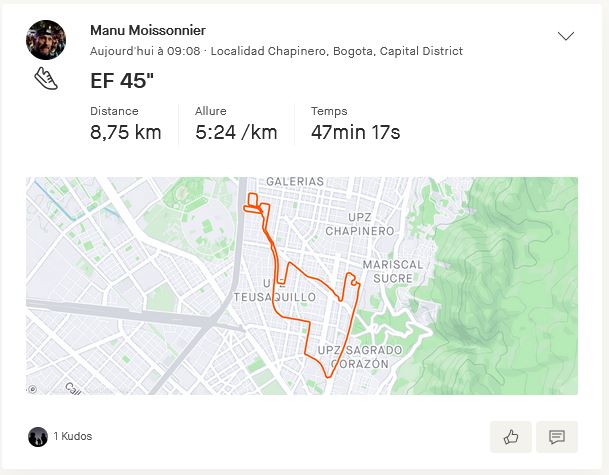Click the UPZ Sagrado Corazón map label
This screenshot has width=609, height=475.
pyautogui.click(x=360, y=357)
